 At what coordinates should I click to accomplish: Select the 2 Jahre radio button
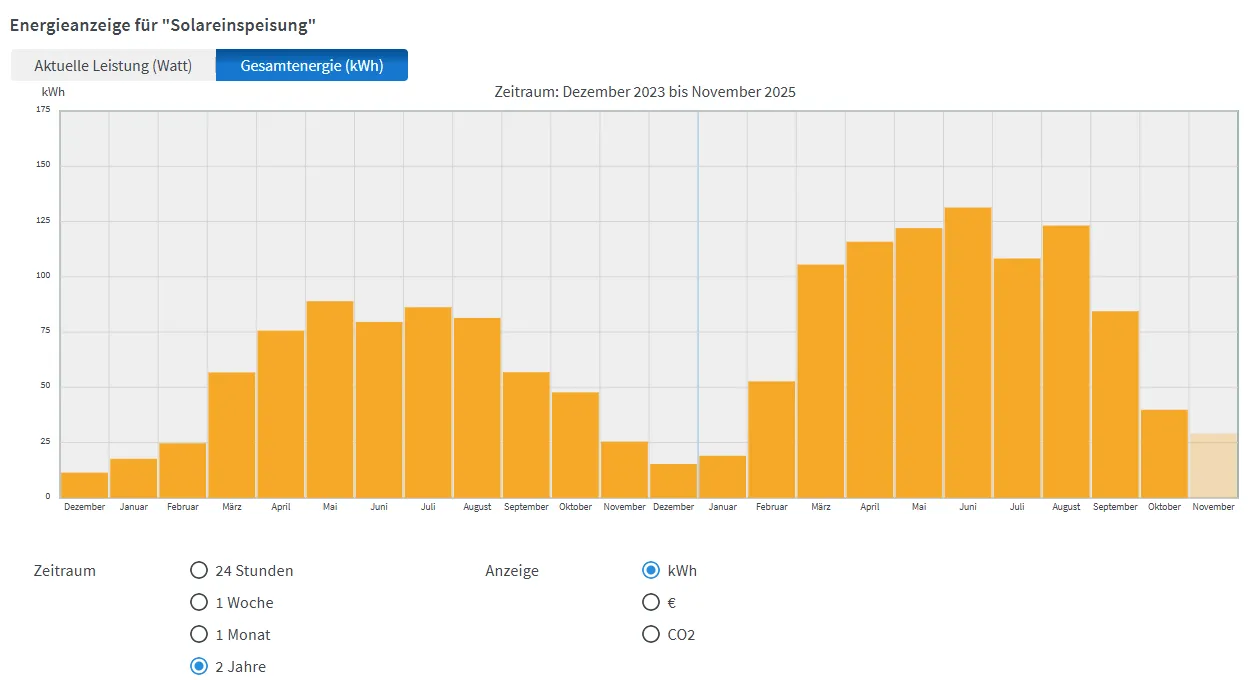coord(199,667)
